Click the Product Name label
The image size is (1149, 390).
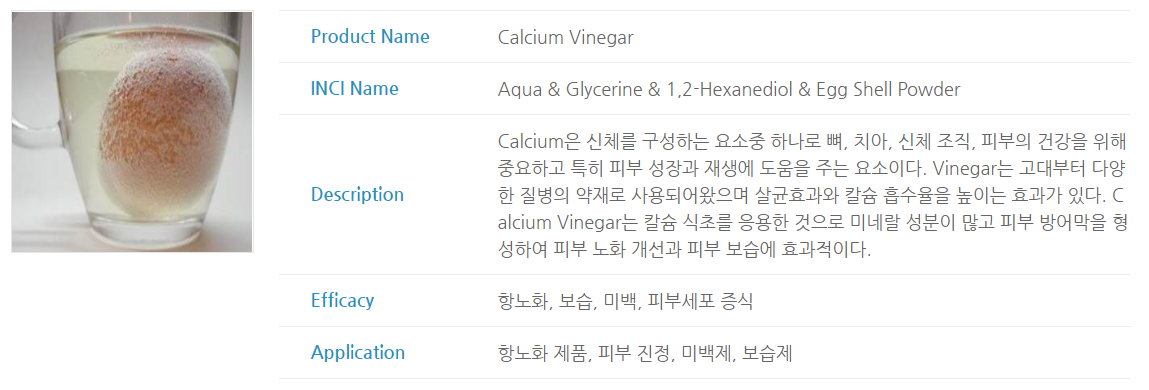[370, 37]
